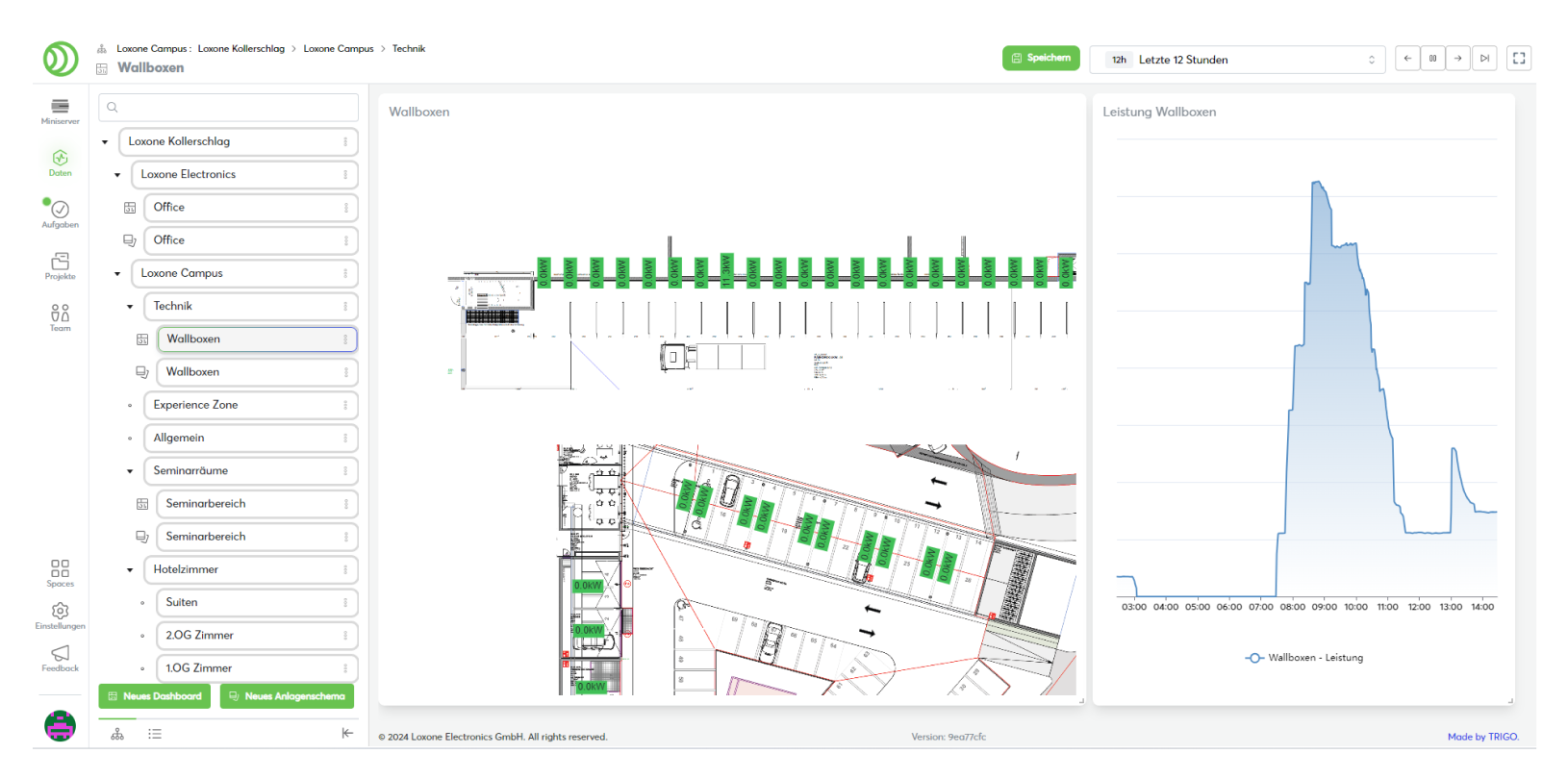
Task: Collapse the sidebar panel with the arrow icon
Action: [x=347, y=734]
